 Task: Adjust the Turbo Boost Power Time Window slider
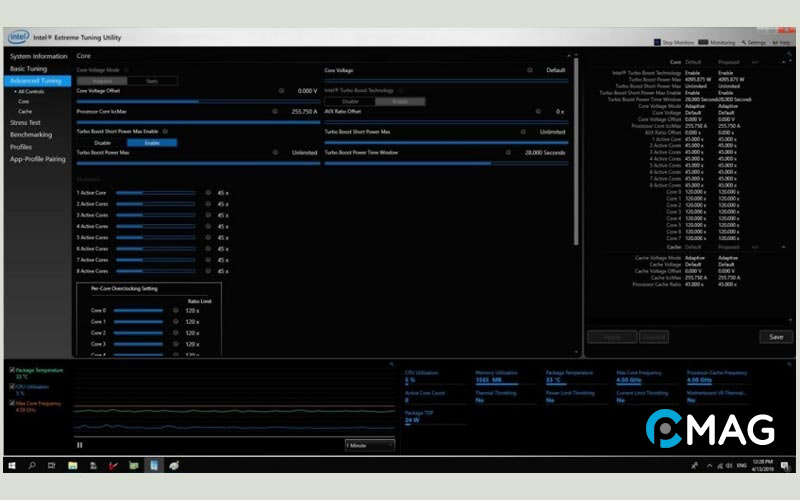[446, 163]
